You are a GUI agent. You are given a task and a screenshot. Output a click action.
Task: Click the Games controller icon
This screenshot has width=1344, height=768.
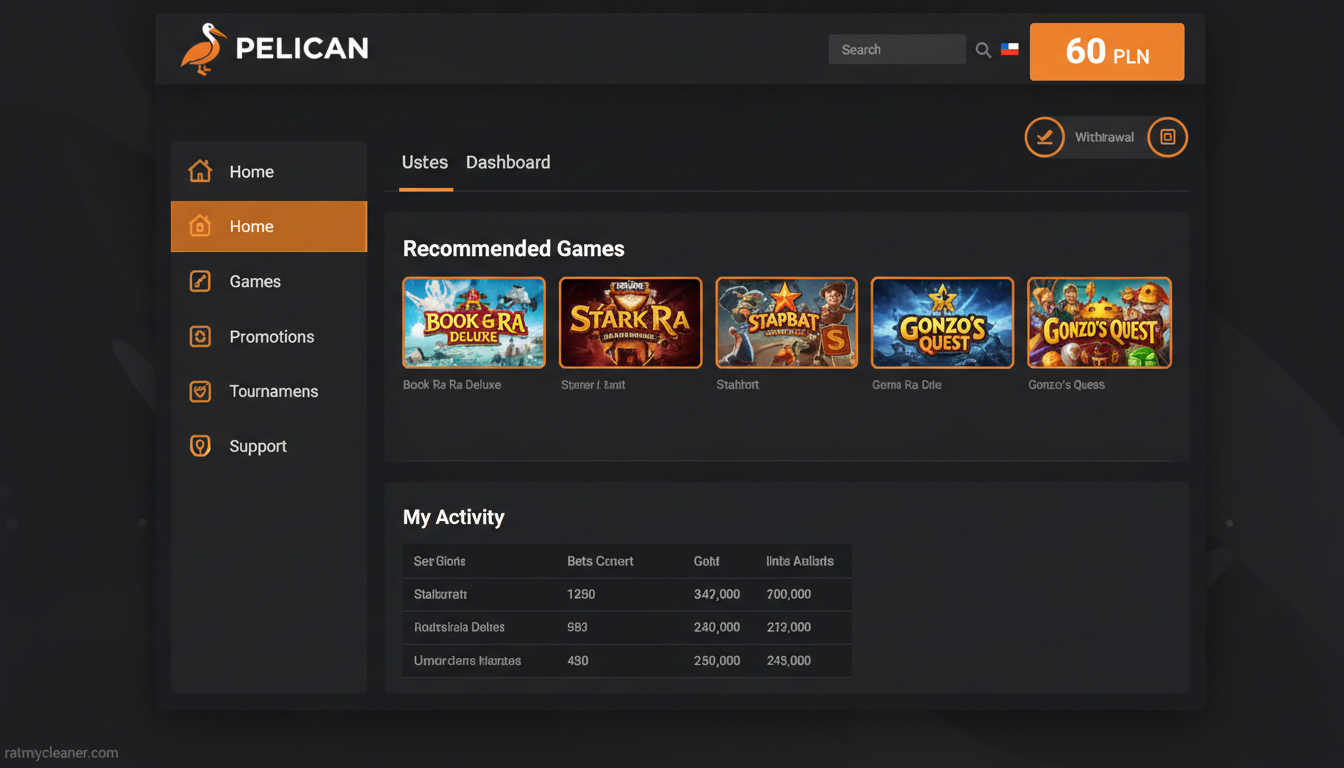pyautogui.click(x=200, y=281)
